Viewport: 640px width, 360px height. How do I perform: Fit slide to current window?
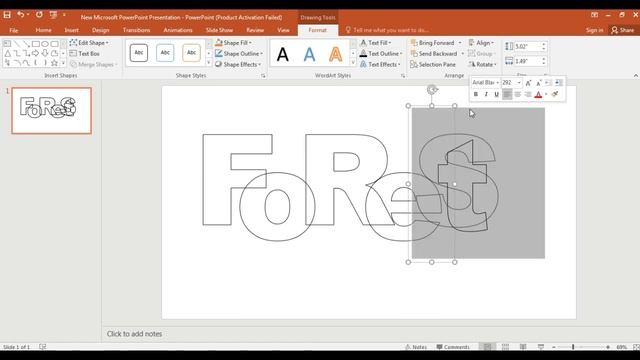click(636, 347)
